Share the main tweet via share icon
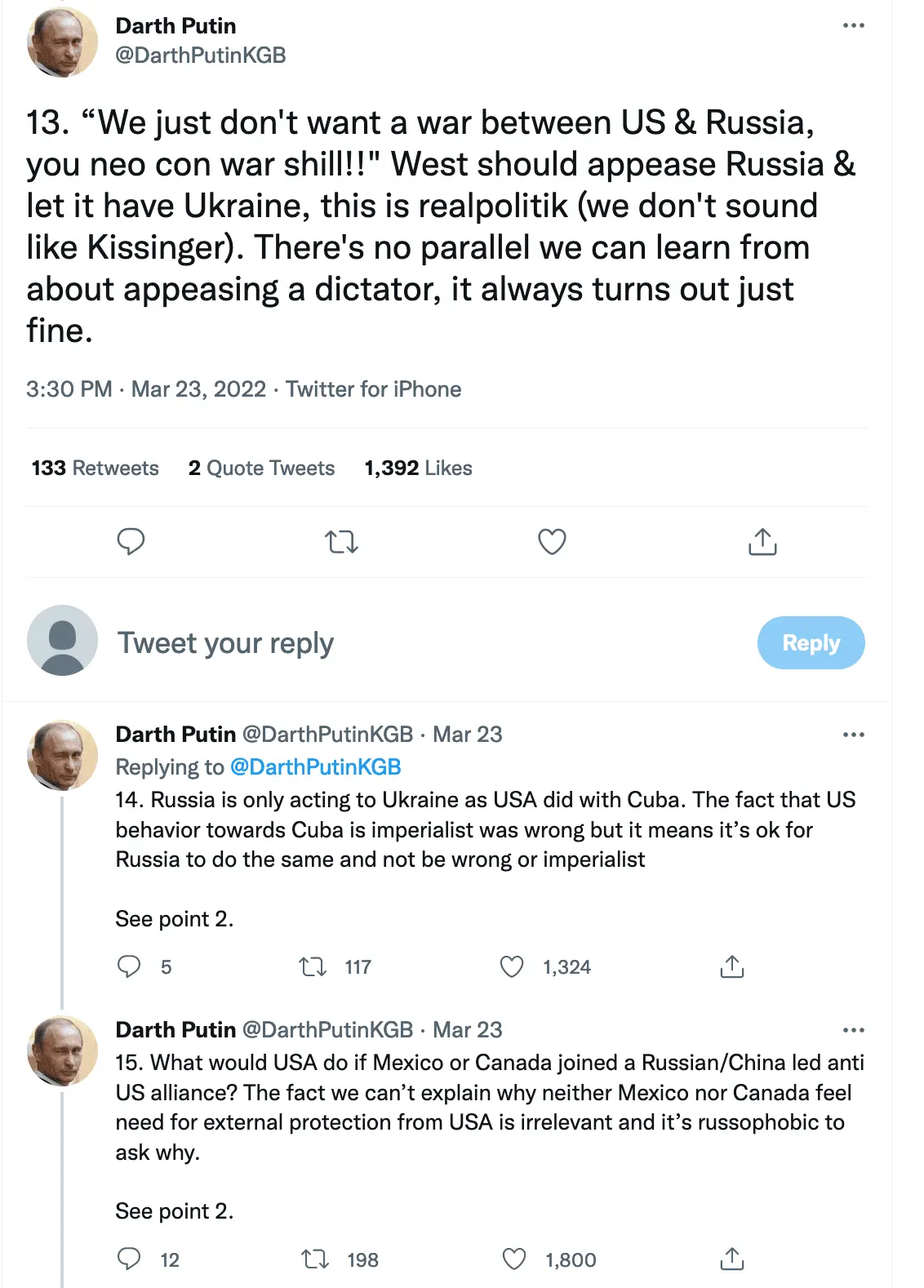This screenshot has height=1288, width=924. pos(762,541)
